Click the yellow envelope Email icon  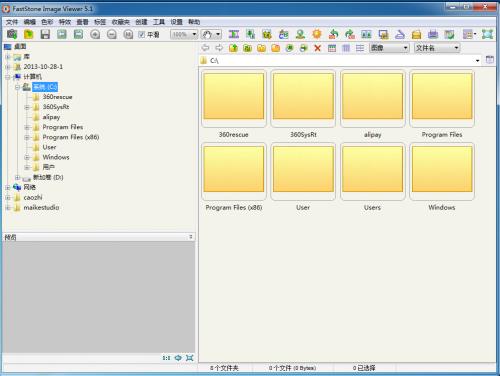click(x=416, y=34)
